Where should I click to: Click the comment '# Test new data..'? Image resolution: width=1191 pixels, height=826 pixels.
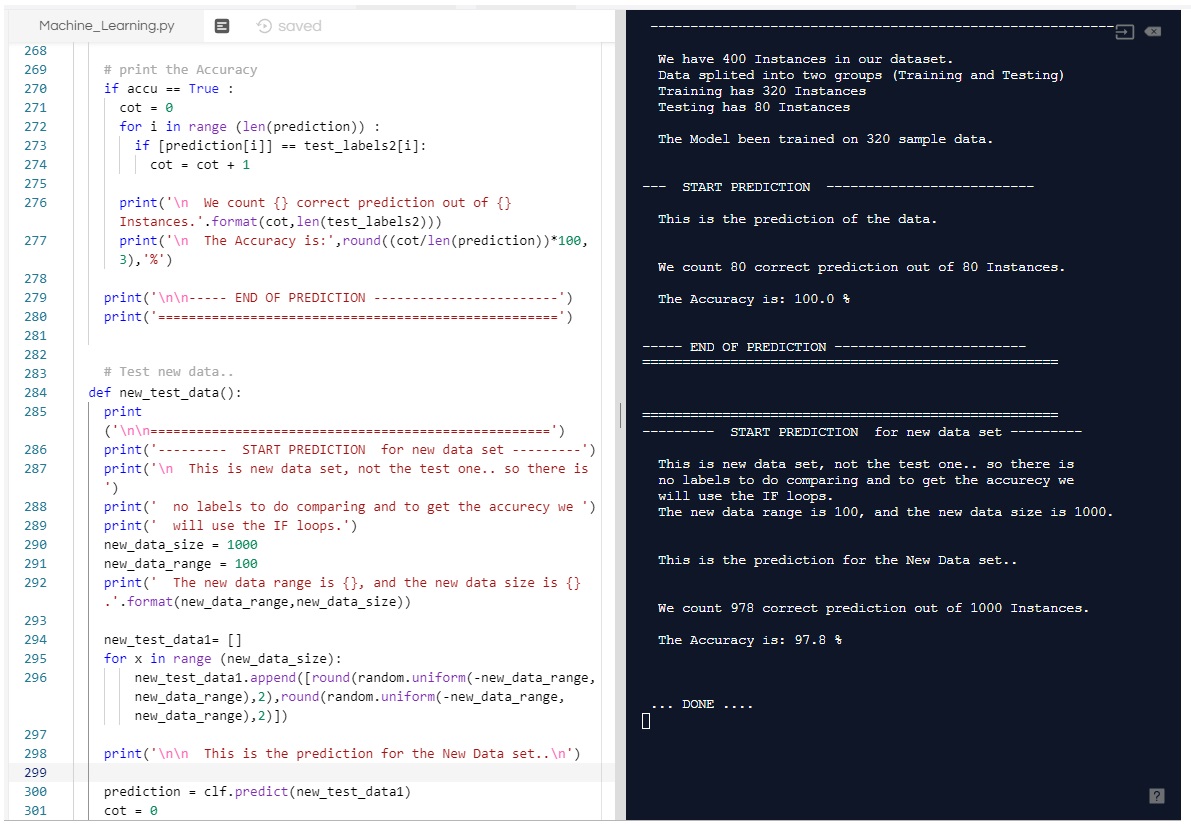(x=169, y=372)
